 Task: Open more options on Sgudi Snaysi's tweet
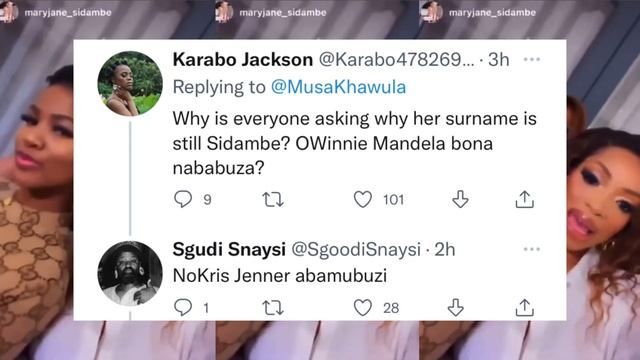pos(532,249)
